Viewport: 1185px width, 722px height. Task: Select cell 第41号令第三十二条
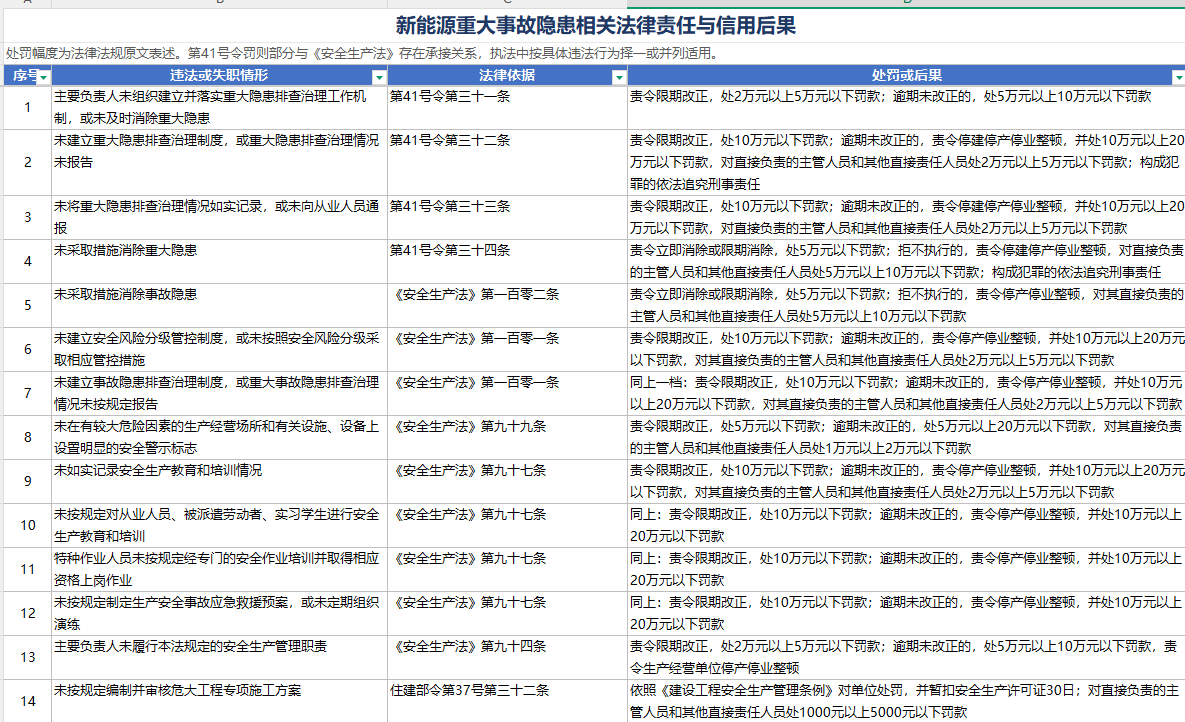[507, 163]
